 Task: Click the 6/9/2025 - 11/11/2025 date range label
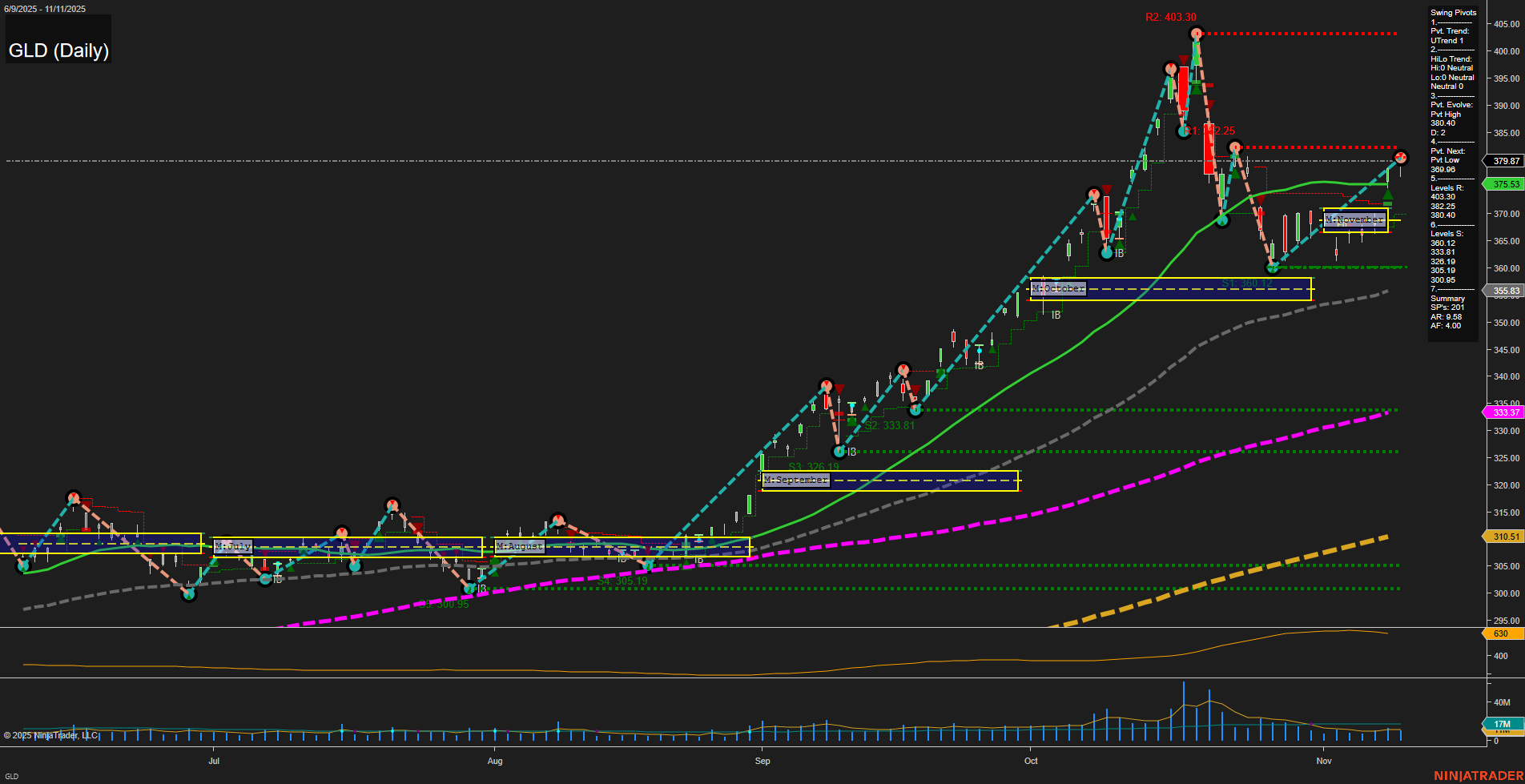tap(46, 9)
